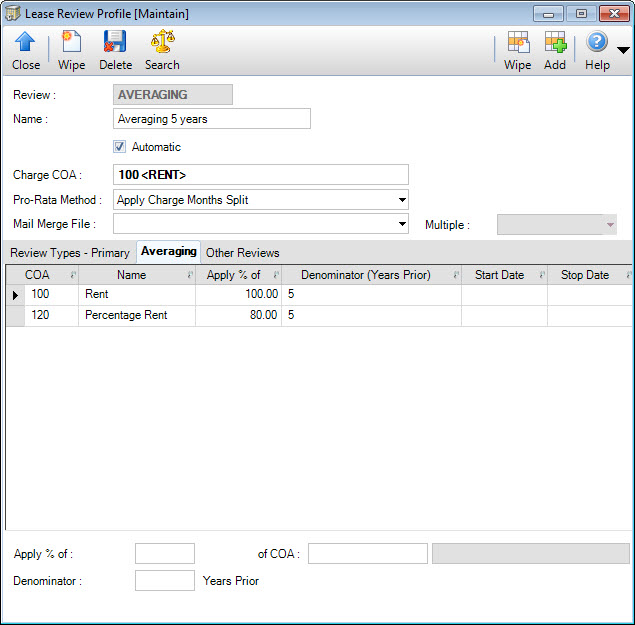This screenshot has width=635, height=625.
Task: Click the 100.00 Apply % cell
Action: (x=239, y=294)
